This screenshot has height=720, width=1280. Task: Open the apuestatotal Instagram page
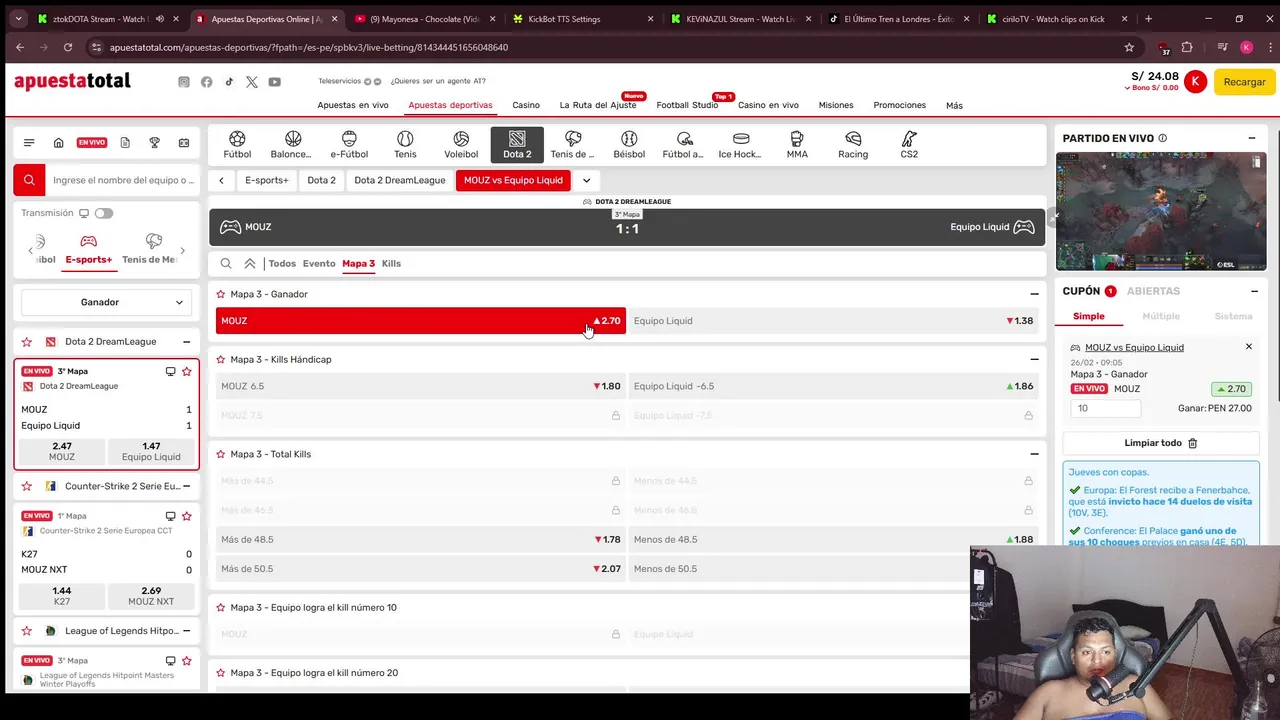click(x=184, y=82)
